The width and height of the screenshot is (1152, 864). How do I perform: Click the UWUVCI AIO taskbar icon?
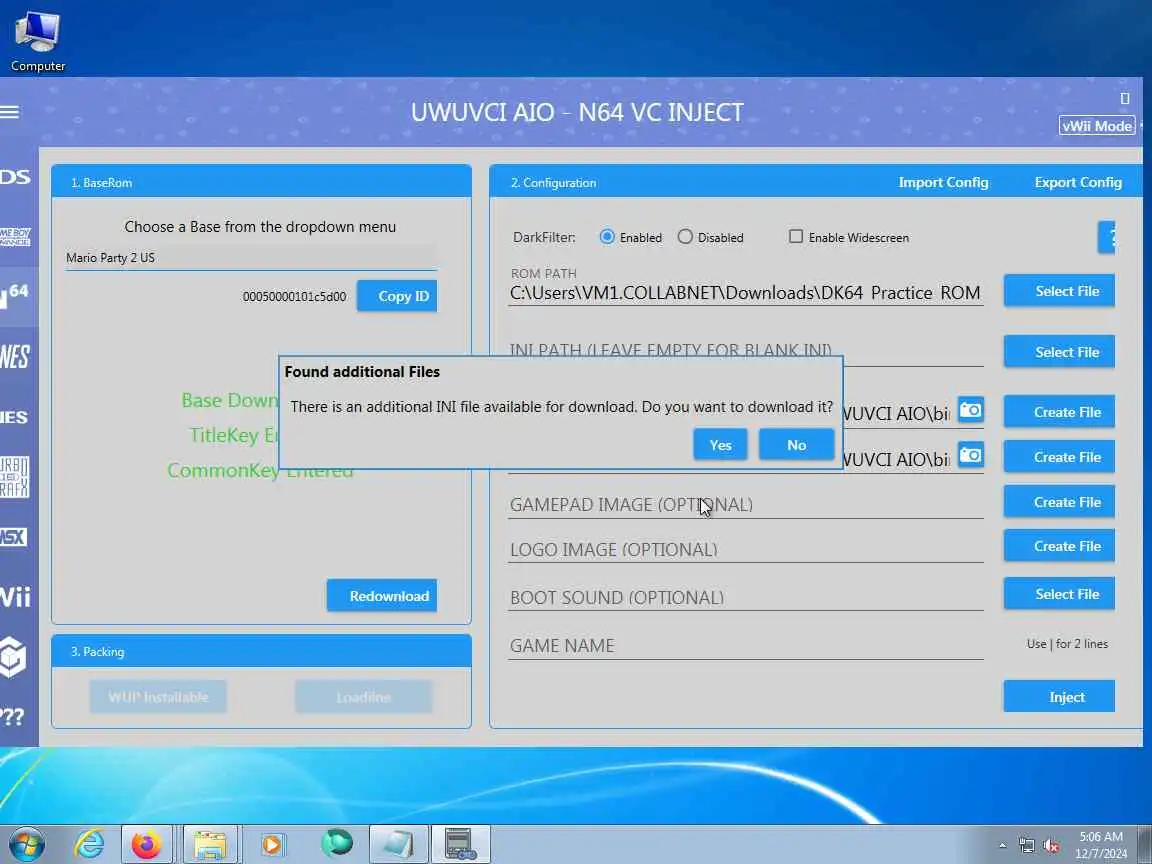pyautogui.click(x=460, y=845)
